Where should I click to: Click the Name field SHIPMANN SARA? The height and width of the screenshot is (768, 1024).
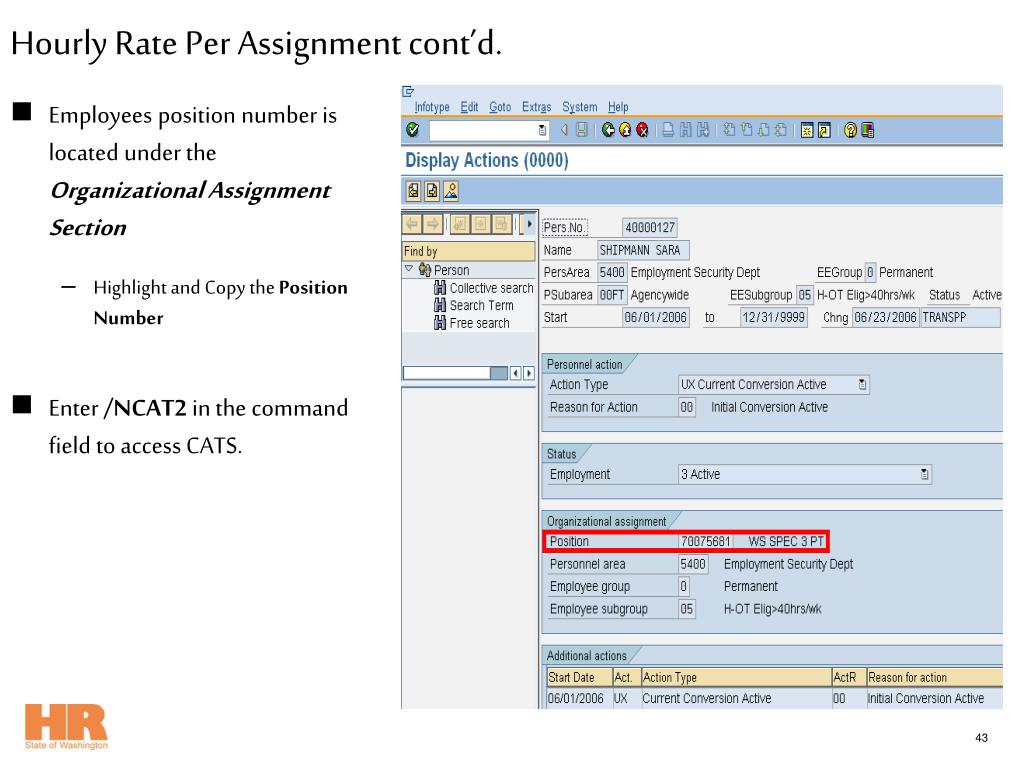(x=643, y=250)
